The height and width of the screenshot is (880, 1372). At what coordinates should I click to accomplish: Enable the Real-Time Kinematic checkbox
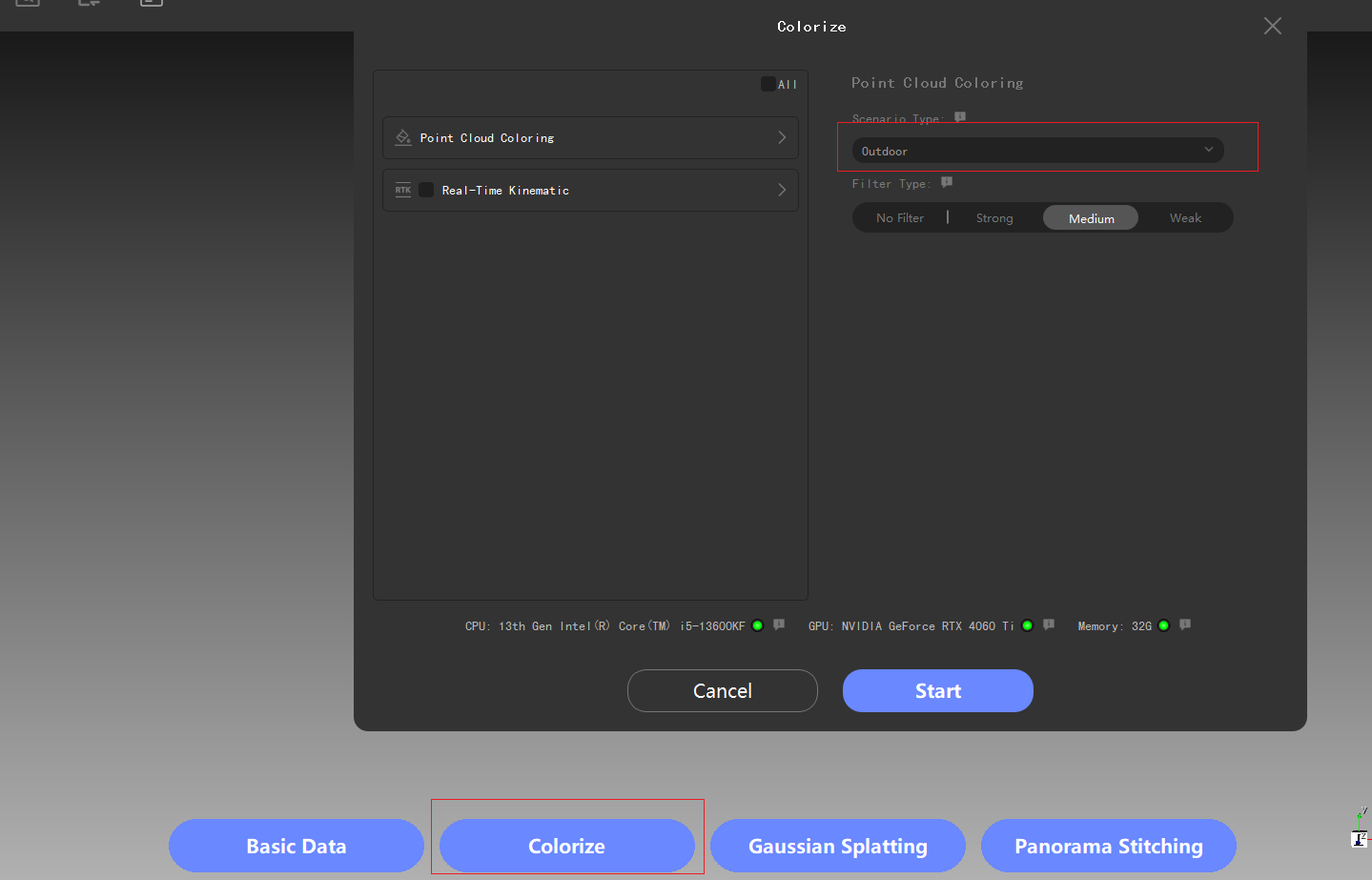point(426,190)
